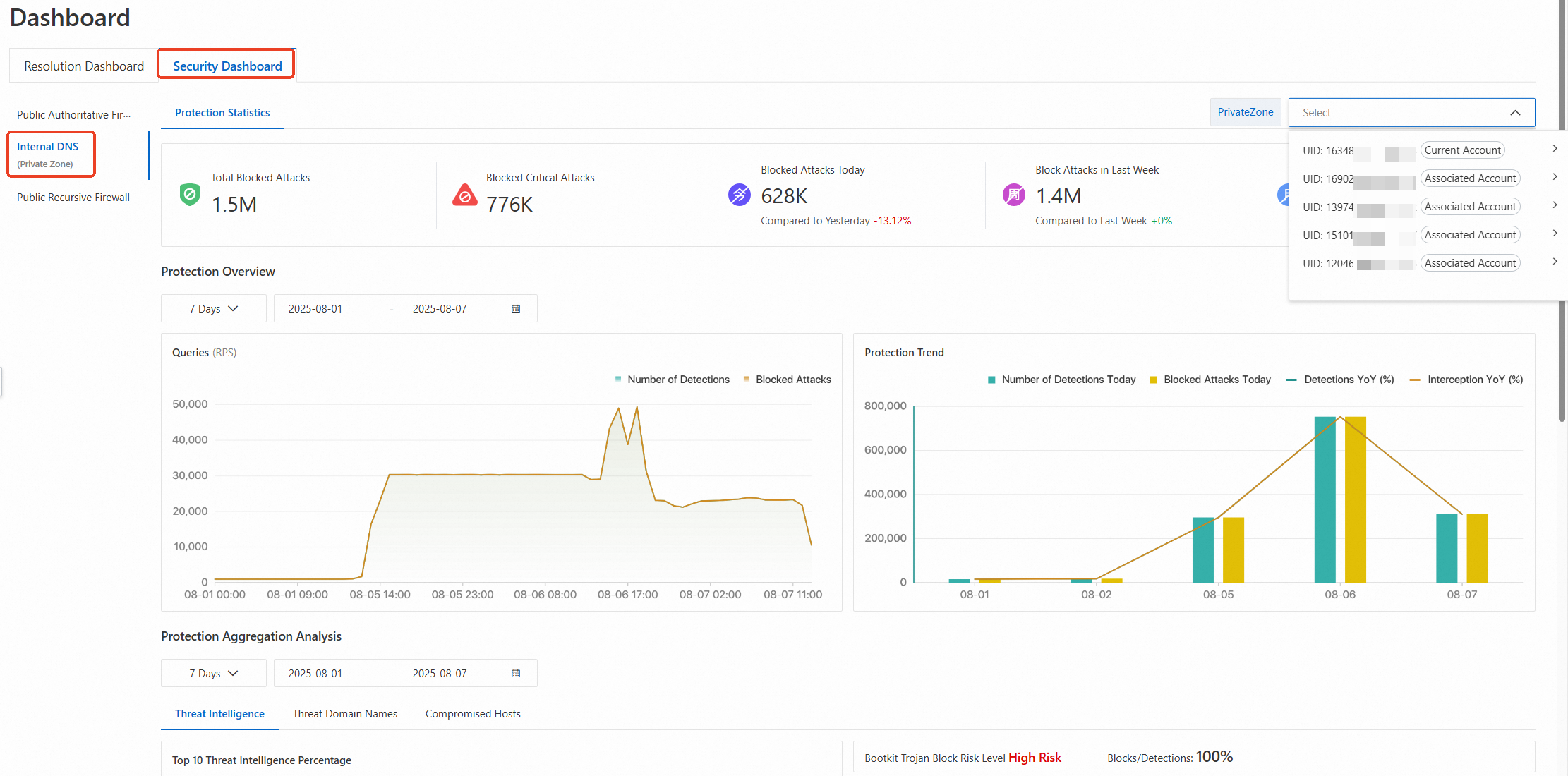
Task: Click the 2025-08-01 start date field in Protection Overview
Action: pos(315,309)
